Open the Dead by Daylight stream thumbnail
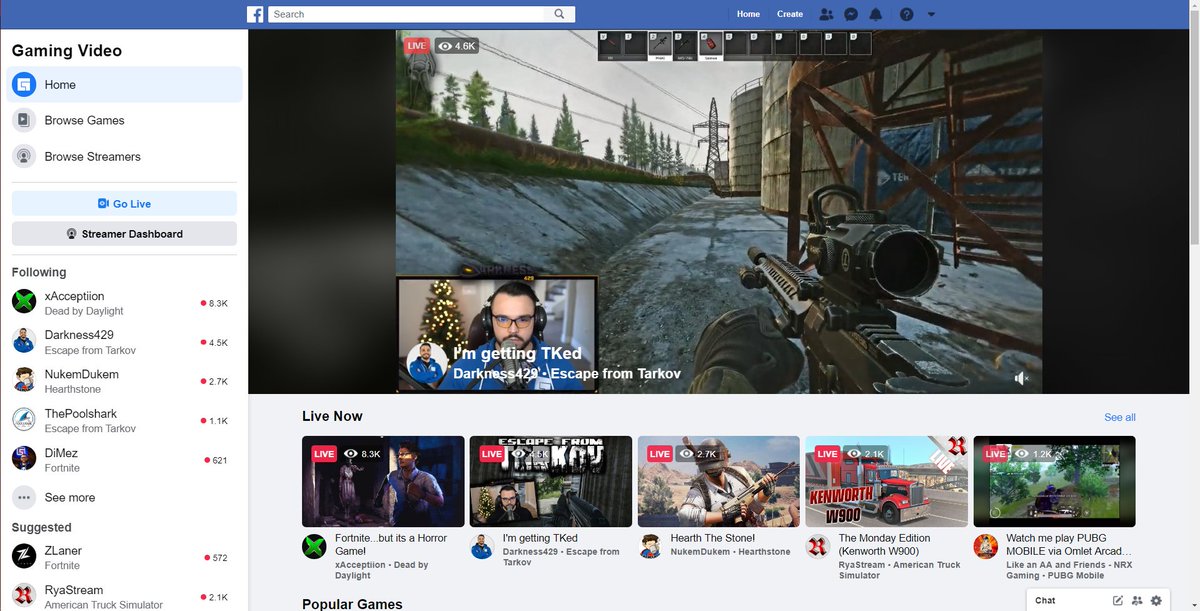This screenshot has height=611, width=1200. pos(383,481)
